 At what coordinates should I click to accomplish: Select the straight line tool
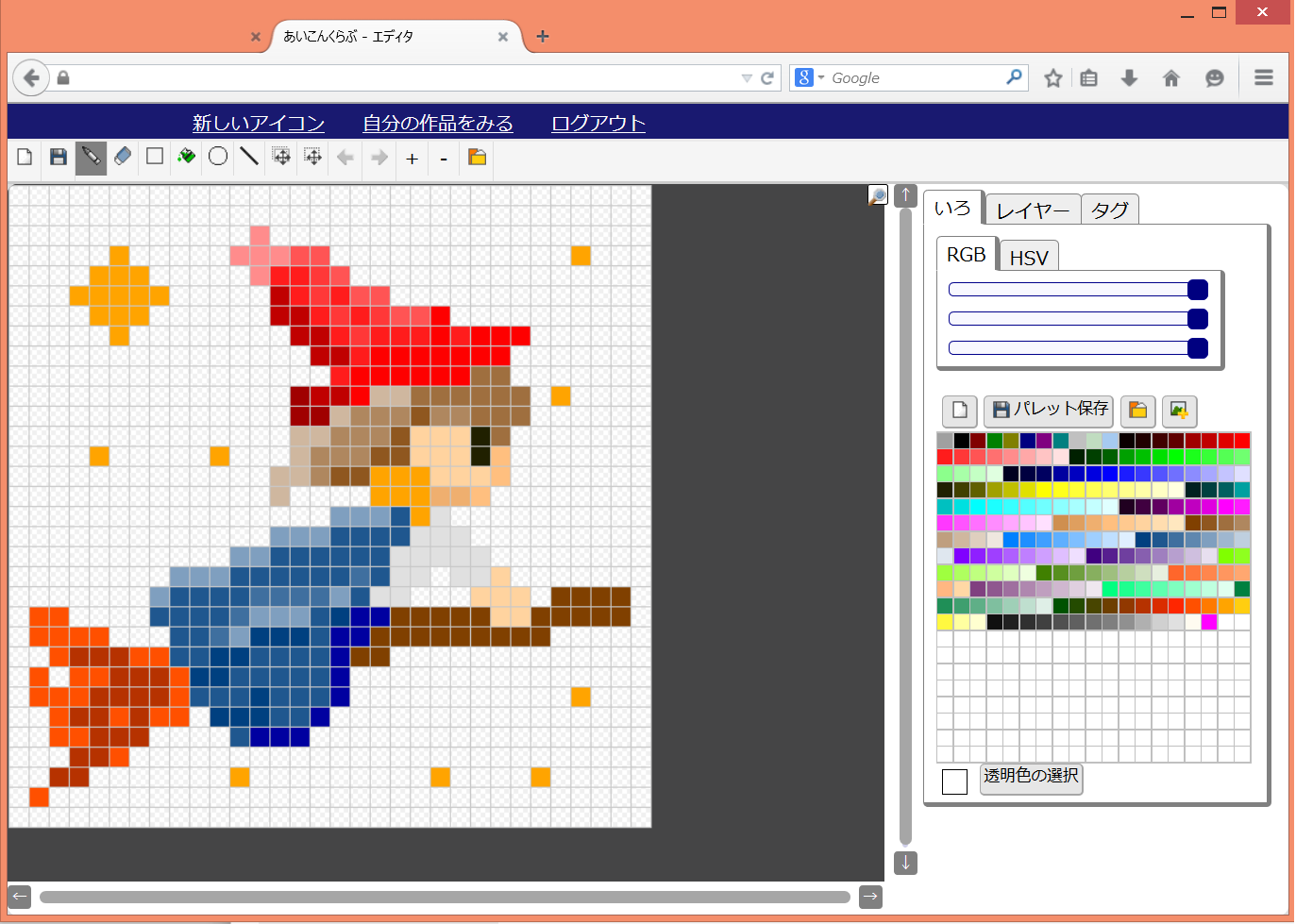[x=249, y=157]
